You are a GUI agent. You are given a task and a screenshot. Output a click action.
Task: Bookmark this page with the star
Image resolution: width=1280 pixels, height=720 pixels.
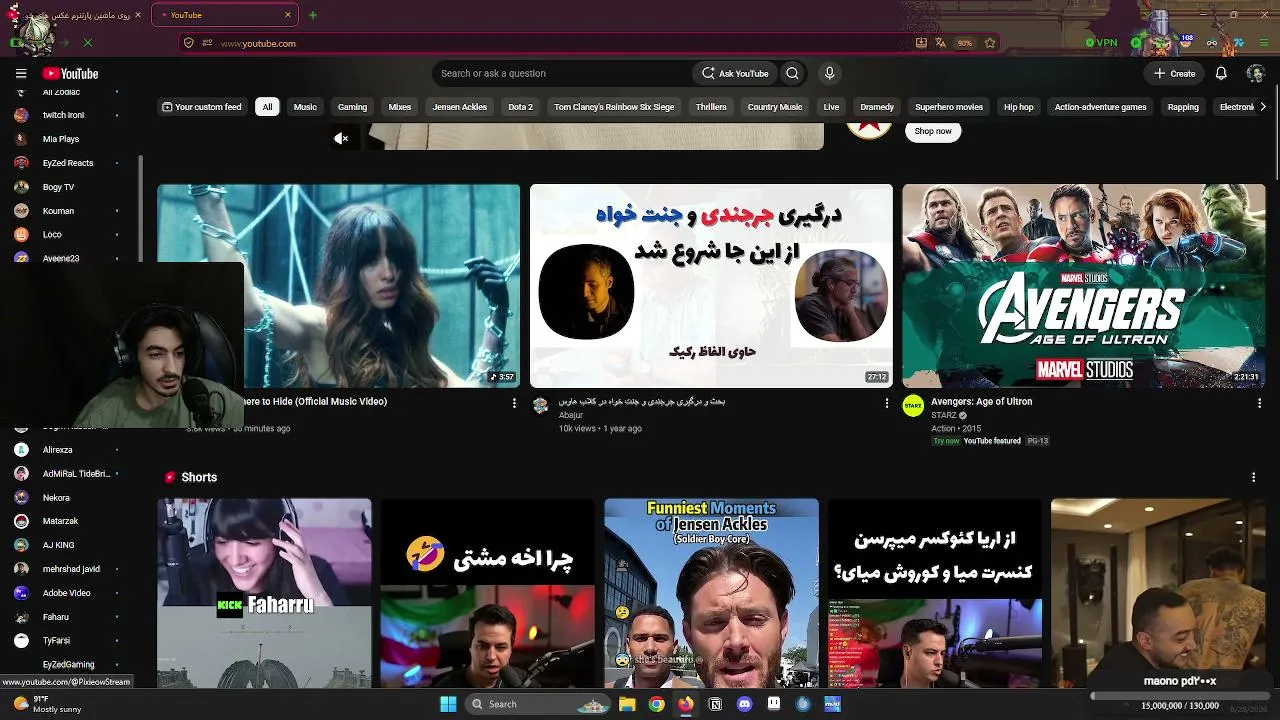[x=990, y=43]
